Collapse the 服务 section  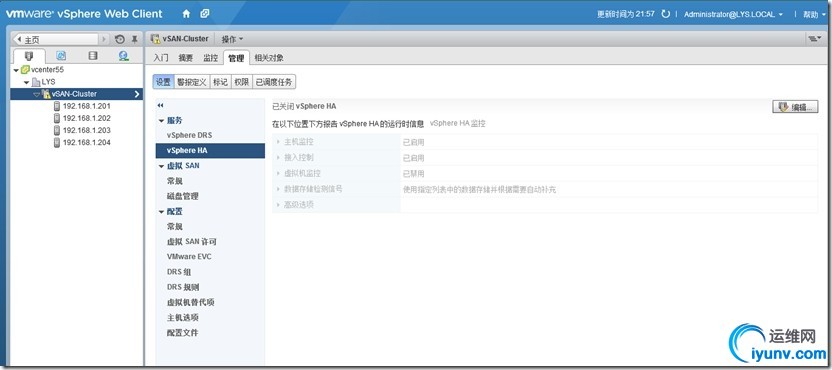(161, 121)
